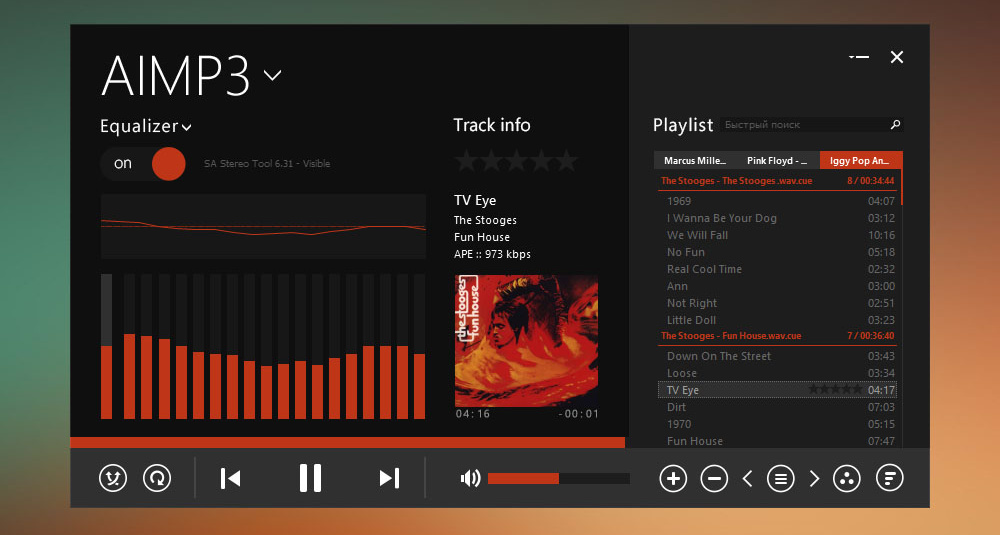
Task: Toggle shuffle playback mode
Action: click(113, 478)
